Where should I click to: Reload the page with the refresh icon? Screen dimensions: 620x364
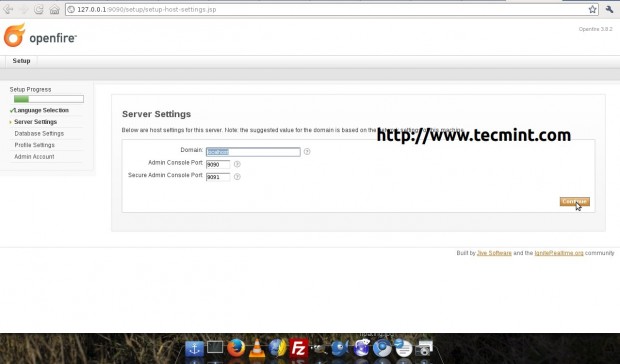pos(38,9)
